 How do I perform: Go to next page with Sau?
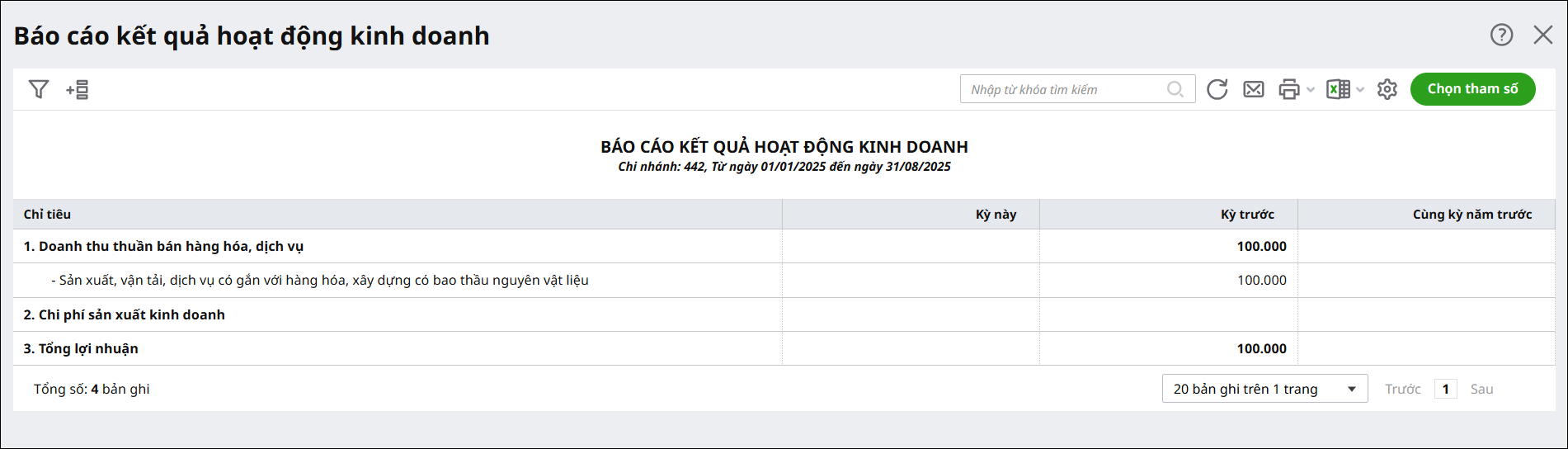[1481, 389]
